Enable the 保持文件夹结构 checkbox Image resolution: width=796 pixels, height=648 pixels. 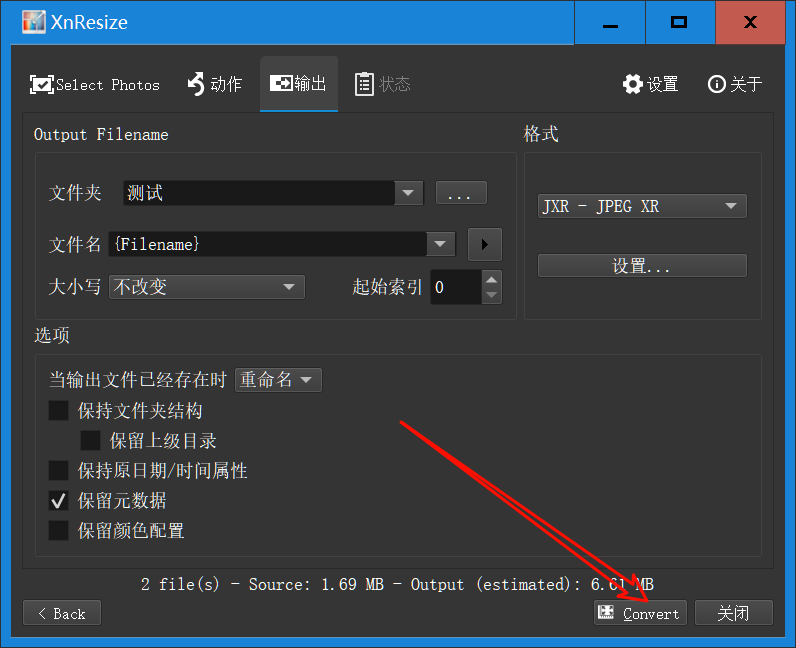(x=58, y=410)
